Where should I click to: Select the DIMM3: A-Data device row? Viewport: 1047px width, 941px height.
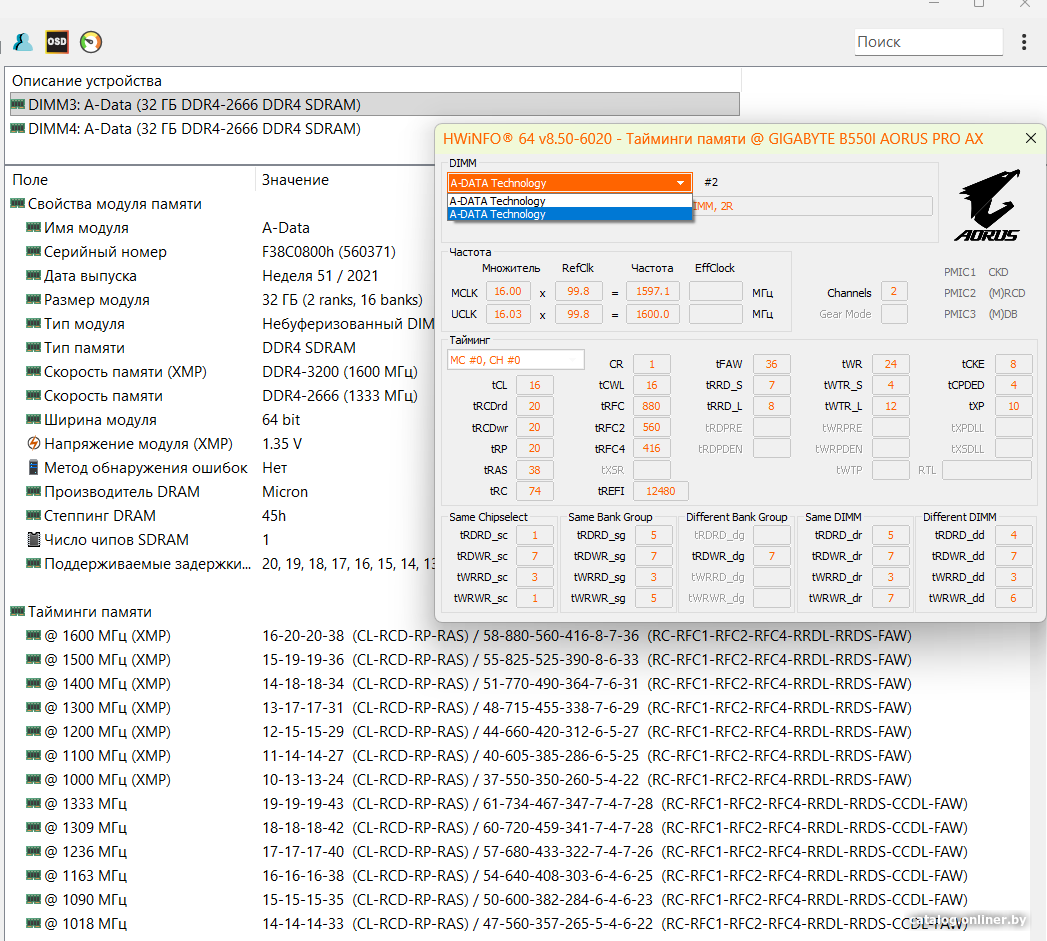coord(375,104)
